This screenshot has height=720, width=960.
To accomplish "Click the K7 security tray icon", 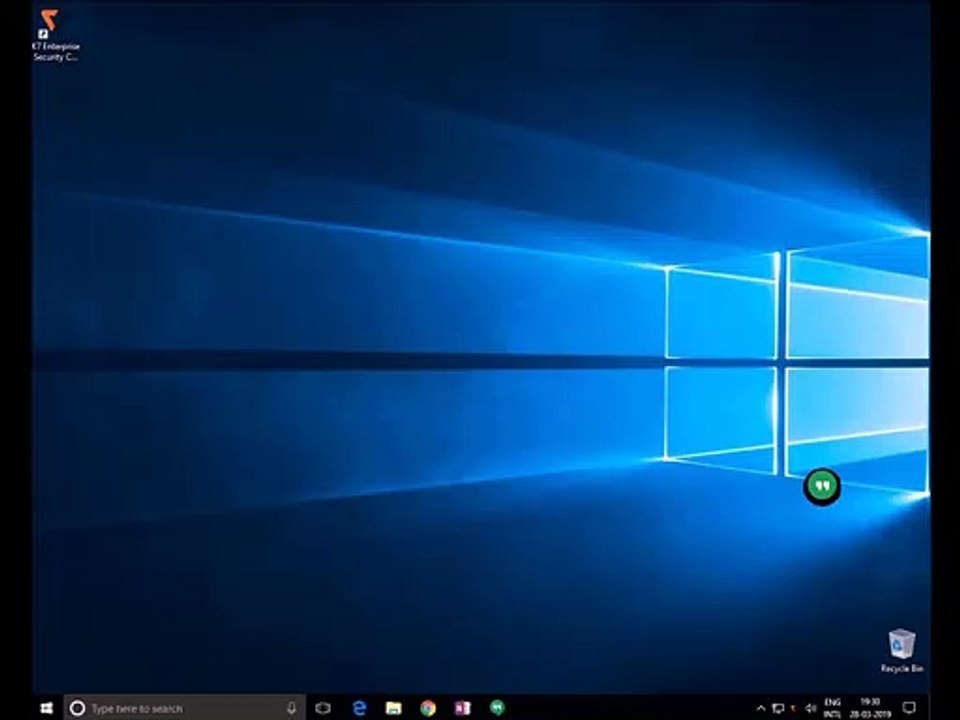I will pyautogui.click(x=794, y=708).
